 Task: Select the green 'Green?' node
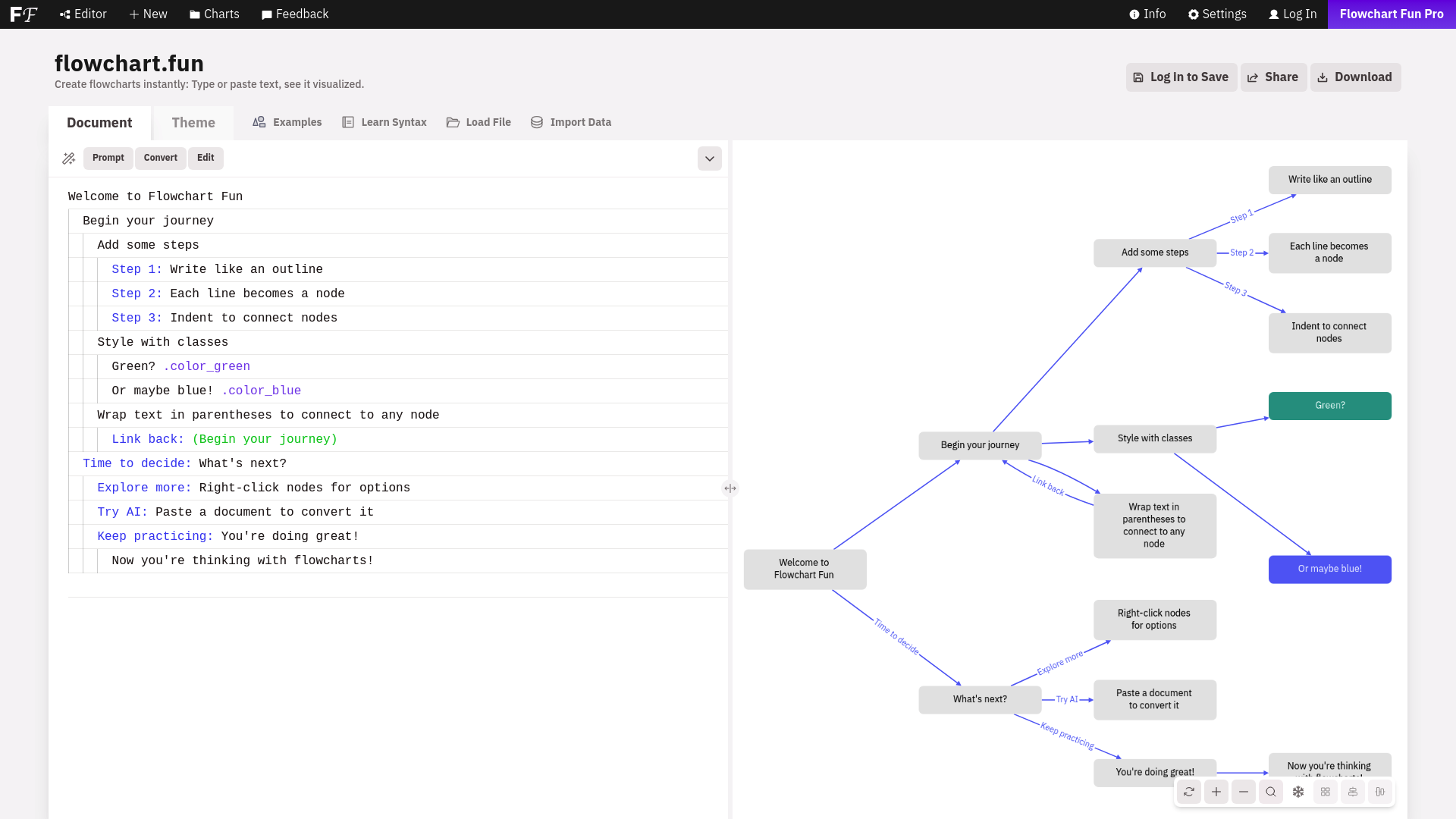tap(1329, 406)
